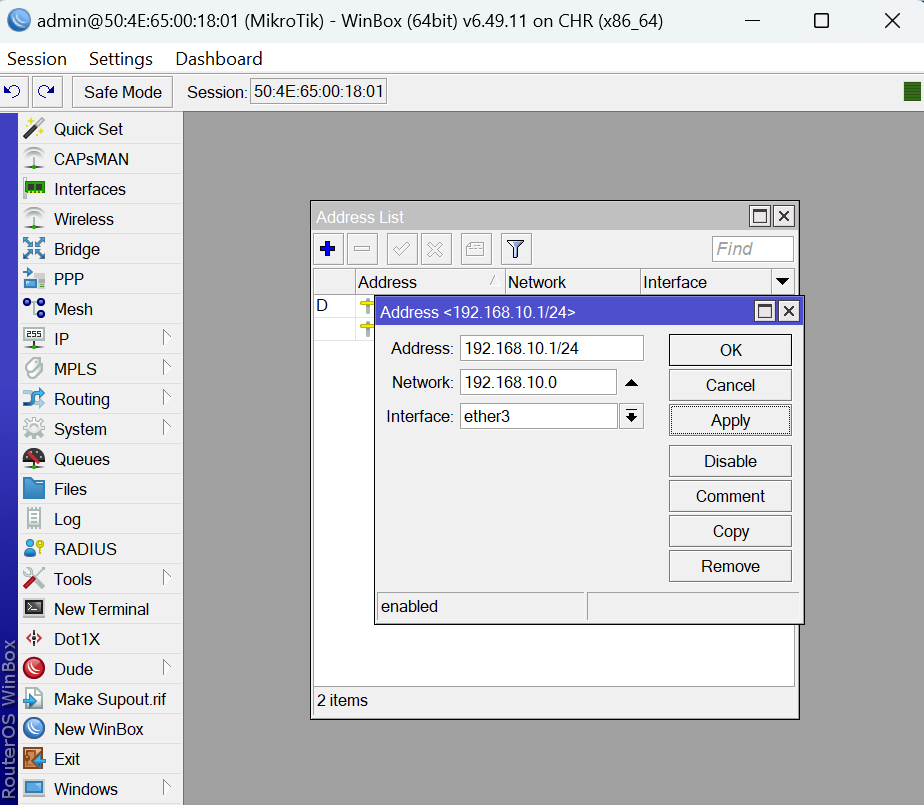Image resolution: width=924 pixels, height=805 pixels.
Task: Open the Log entry
Action: point(100,520)
